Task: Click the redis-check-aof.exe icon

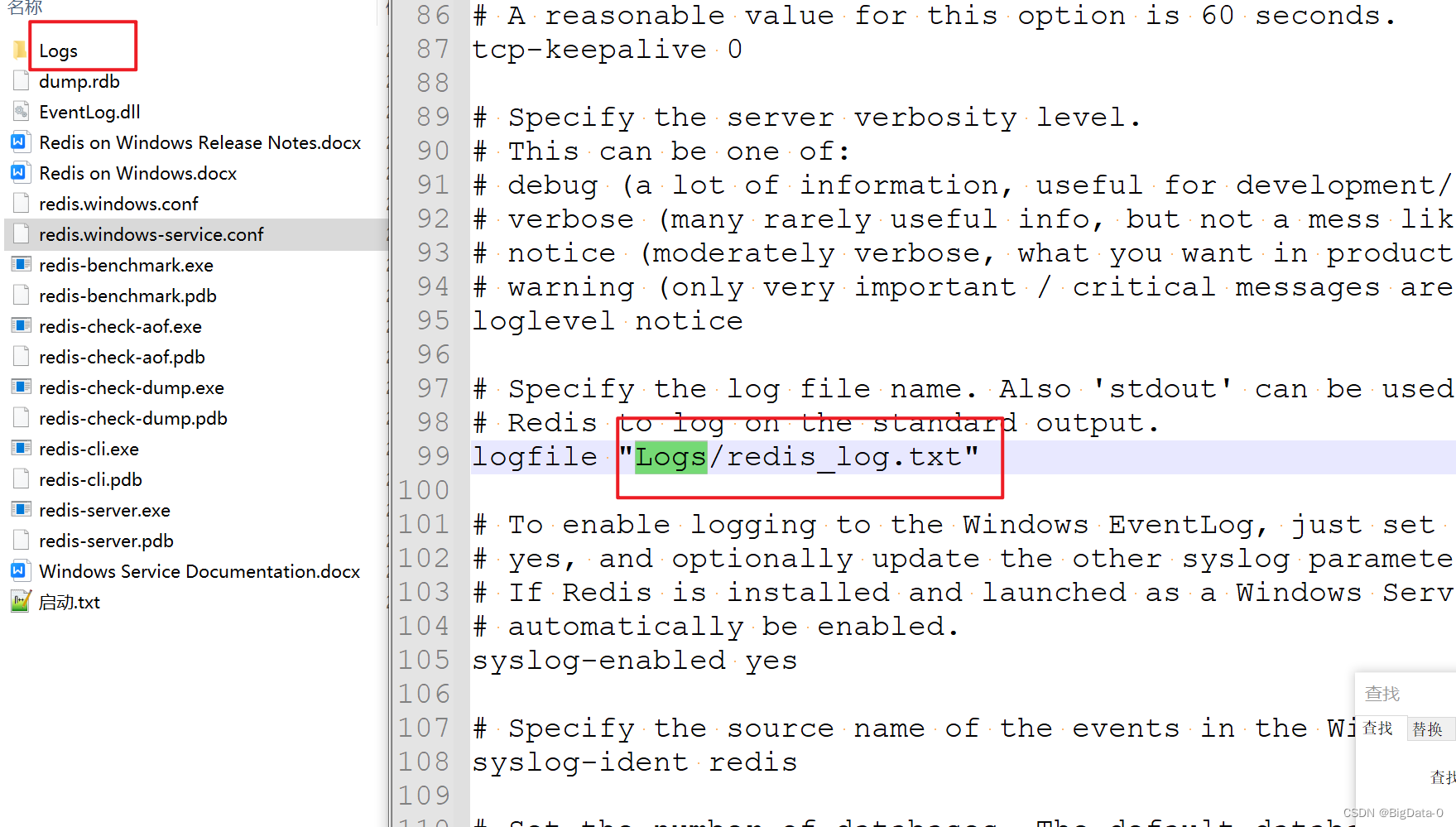Action: 20,325
